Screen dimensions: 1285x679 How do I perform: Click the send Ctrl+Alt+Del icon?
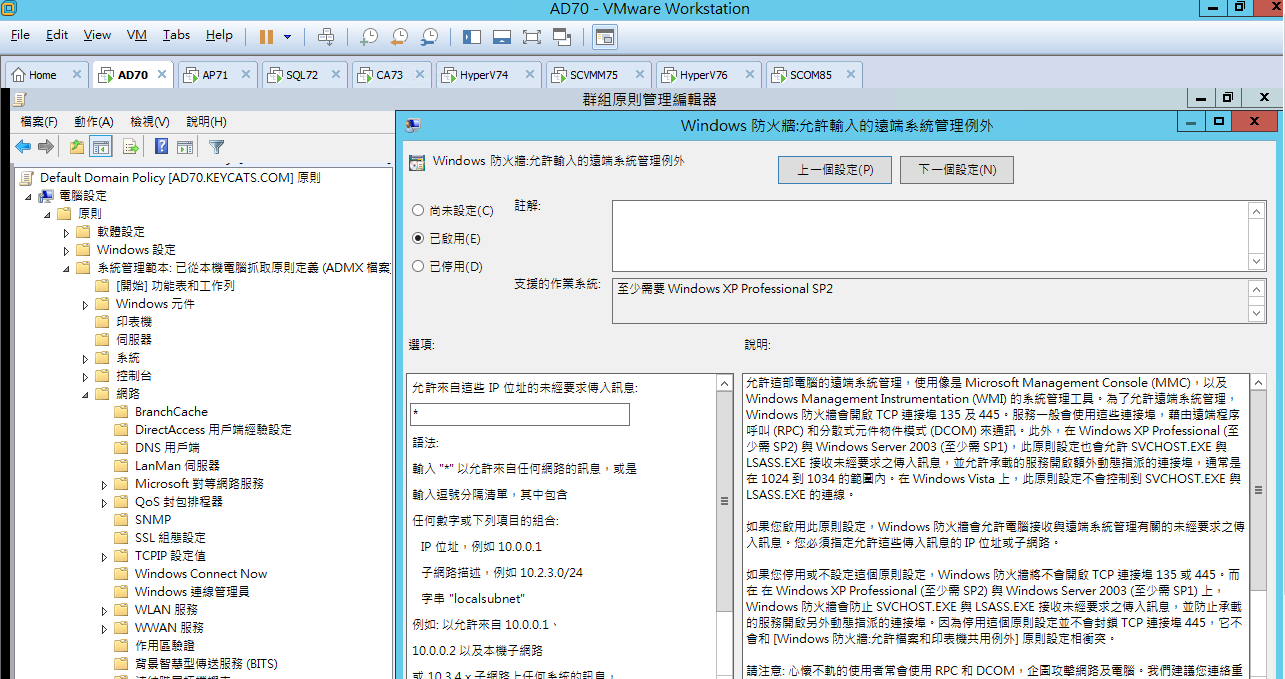(x=326, y=37)
